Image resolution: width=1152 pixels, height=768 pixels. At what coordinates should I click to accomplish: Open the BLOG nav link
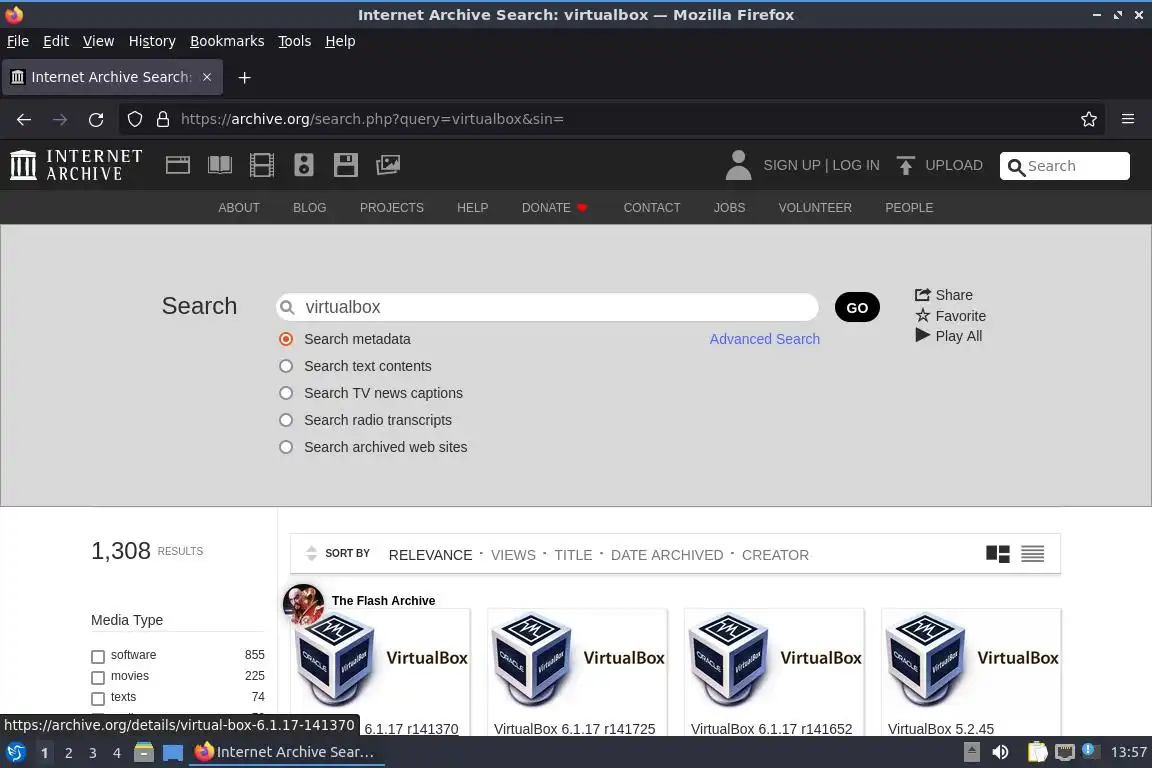(309, 208)
